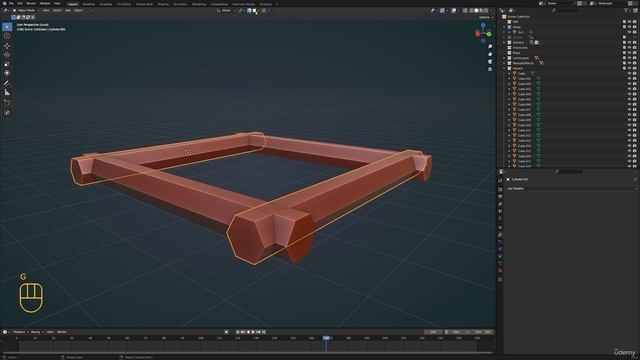Switch perspective/orthographic with the grid icon
Screen dimensions: 640x360
[x=490, y=69]
